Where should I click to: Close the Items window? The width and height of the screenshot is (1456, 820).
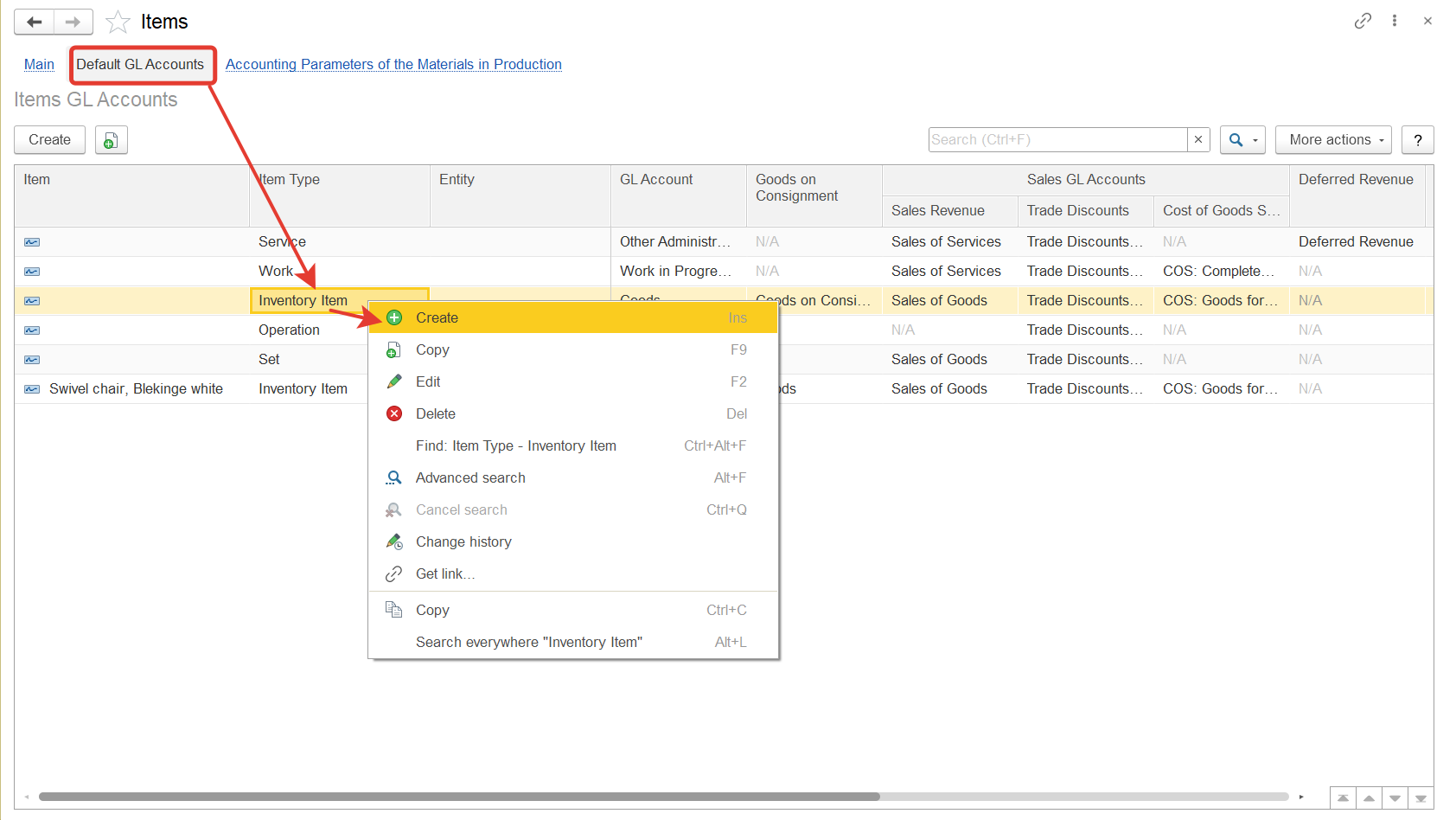(1427, 21)
